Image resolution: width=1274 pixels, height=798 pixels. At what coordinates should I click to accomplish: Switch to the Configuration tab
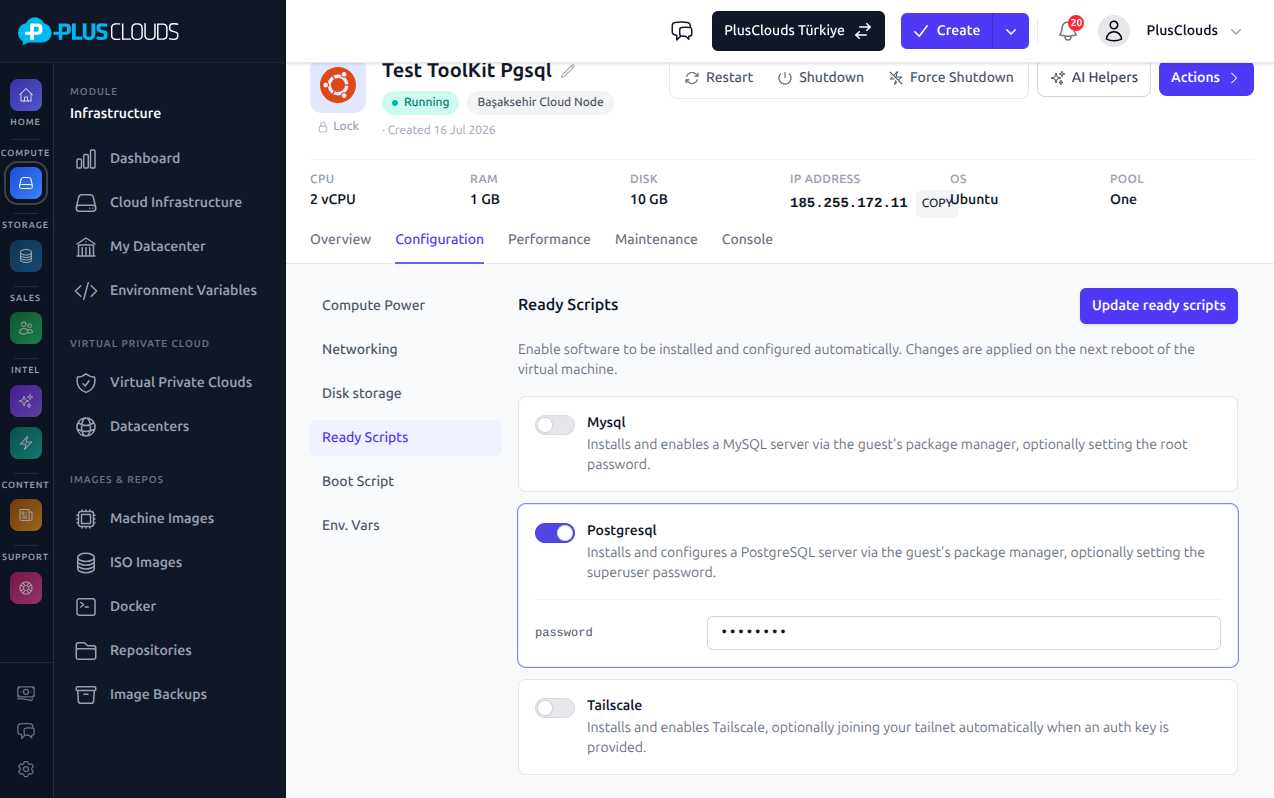tap(440, 239)
